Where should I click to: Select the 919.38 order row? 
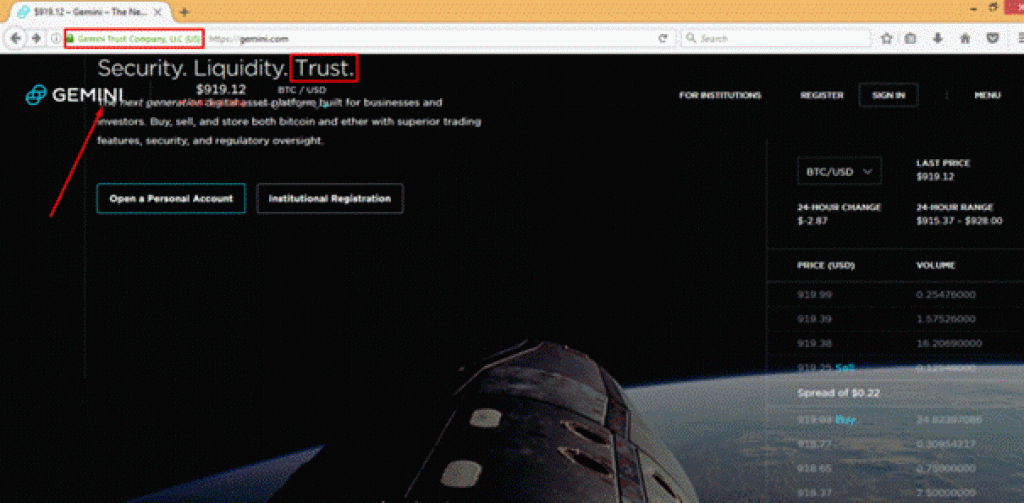(x=895, y=343)
